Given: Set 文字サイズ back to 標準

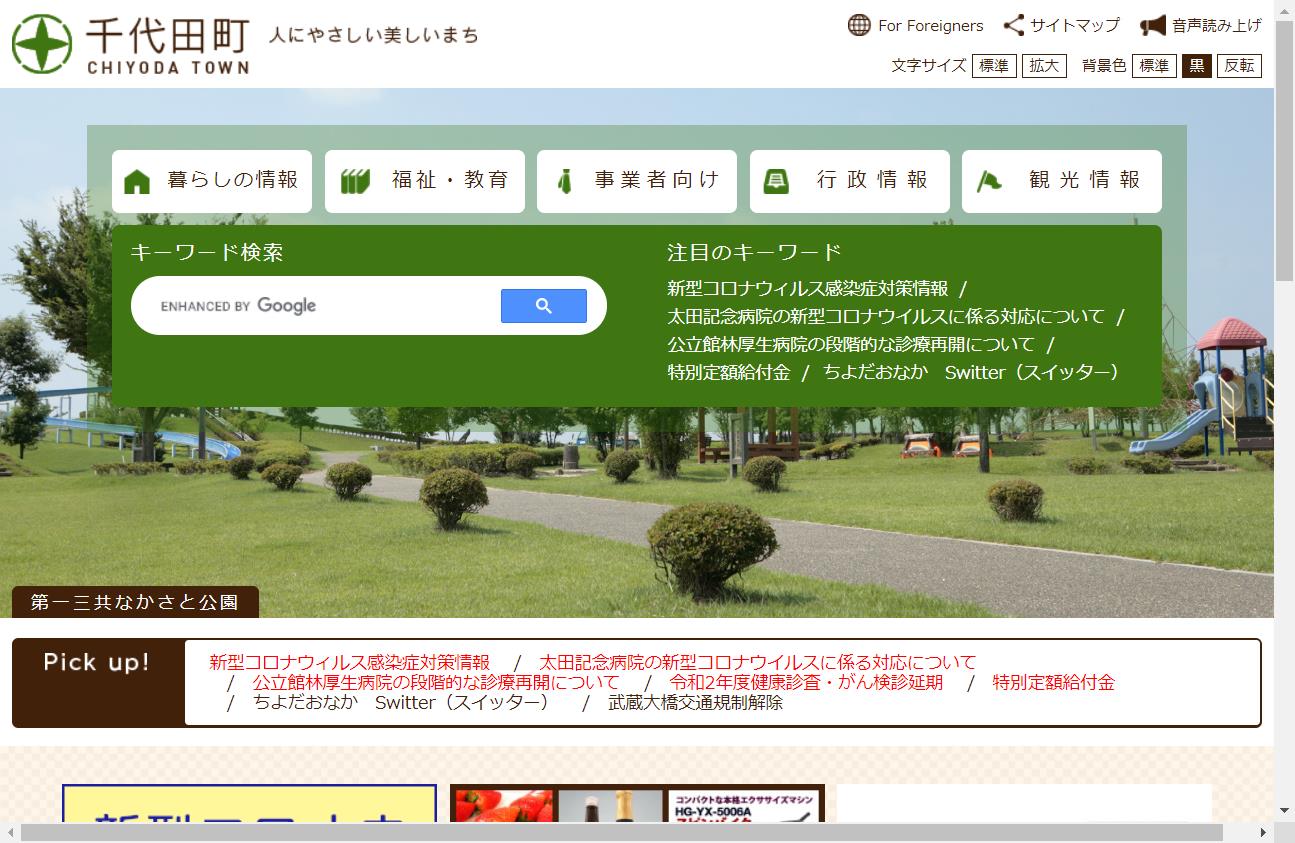Looking at the screenshot, I should pyautogui.click(x=994, y=65).
